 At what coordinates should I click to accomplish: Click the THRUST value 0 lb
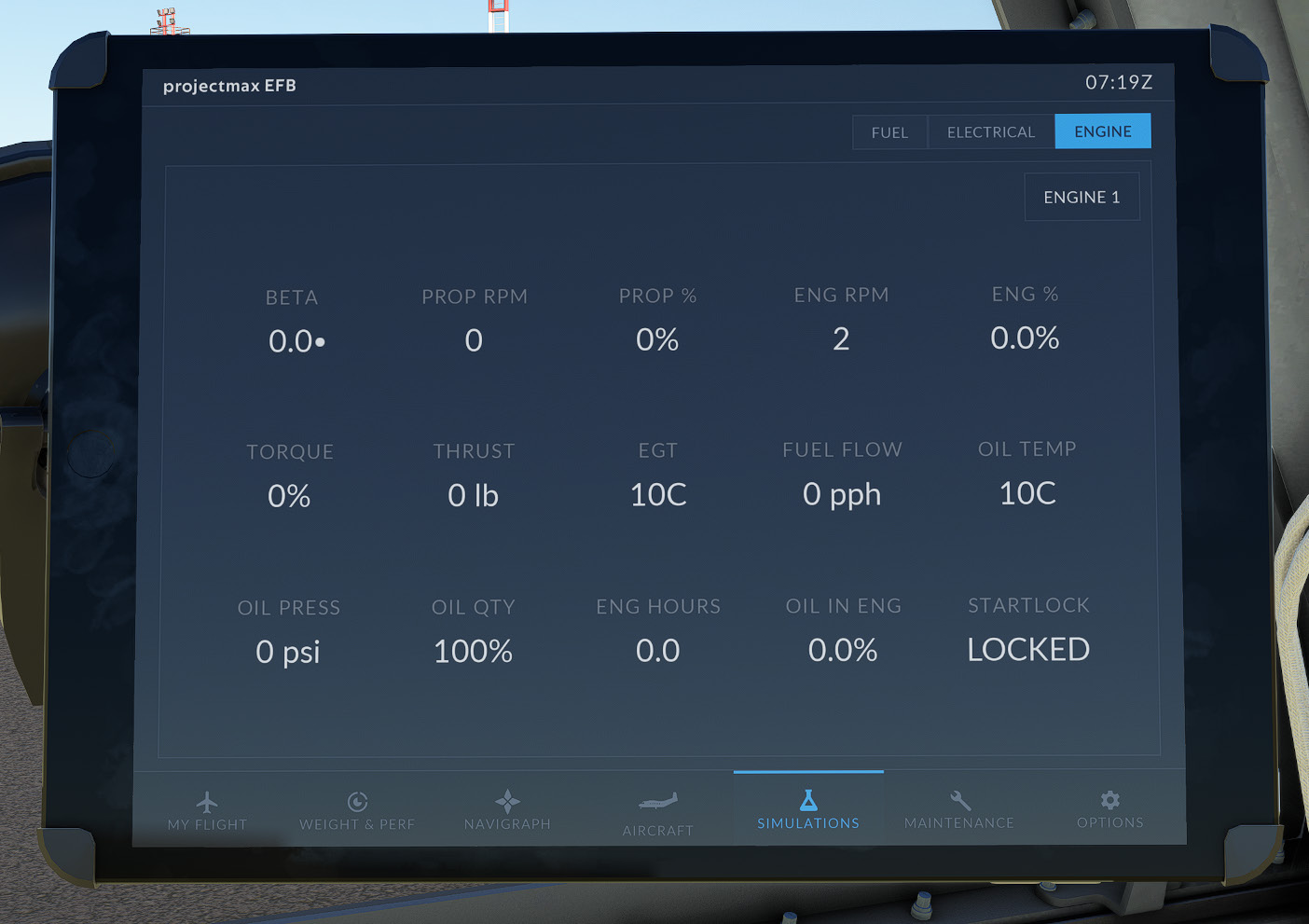click(473, 495)
